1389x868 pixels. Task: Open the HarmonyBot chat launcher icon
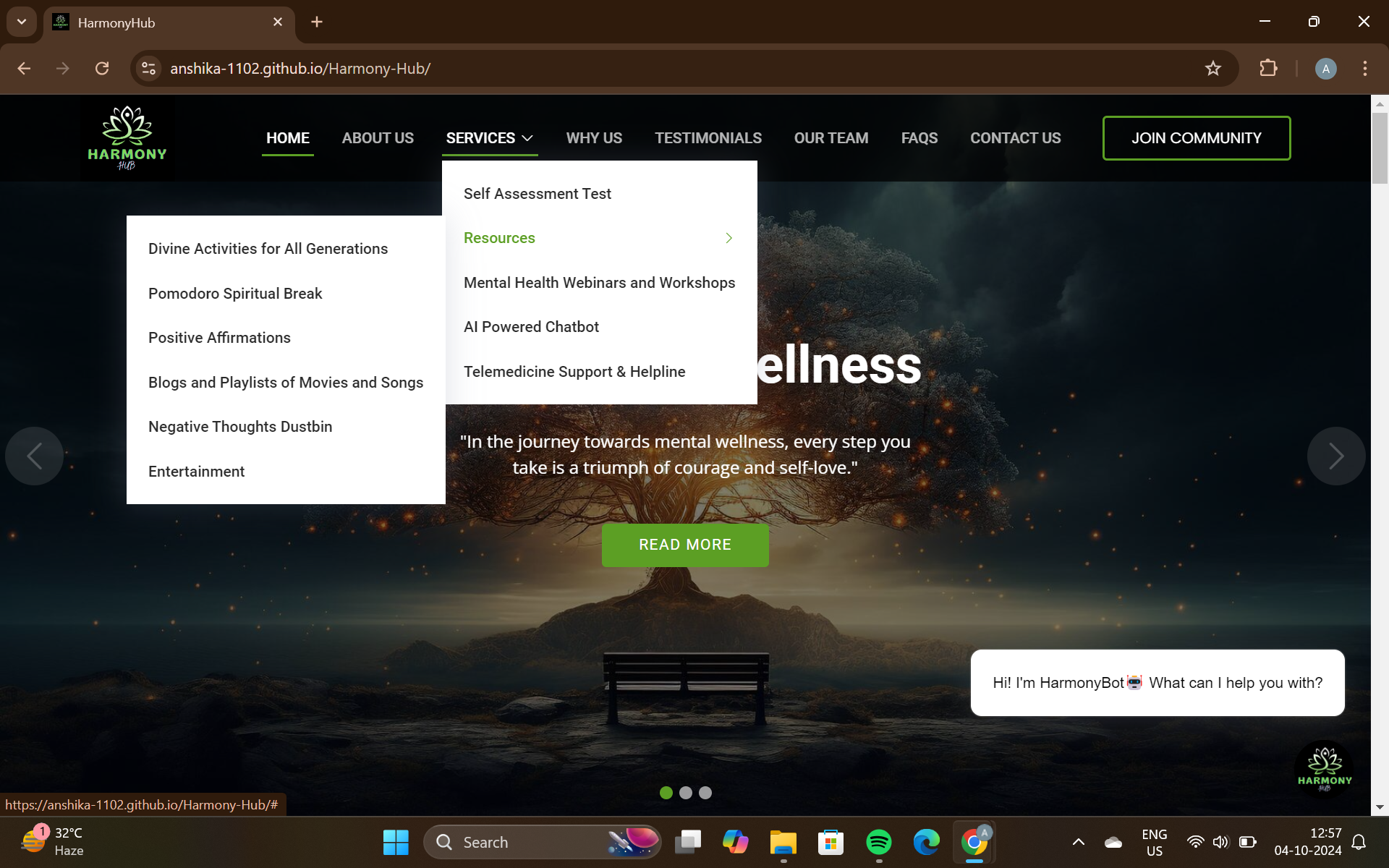[1324, 769]
